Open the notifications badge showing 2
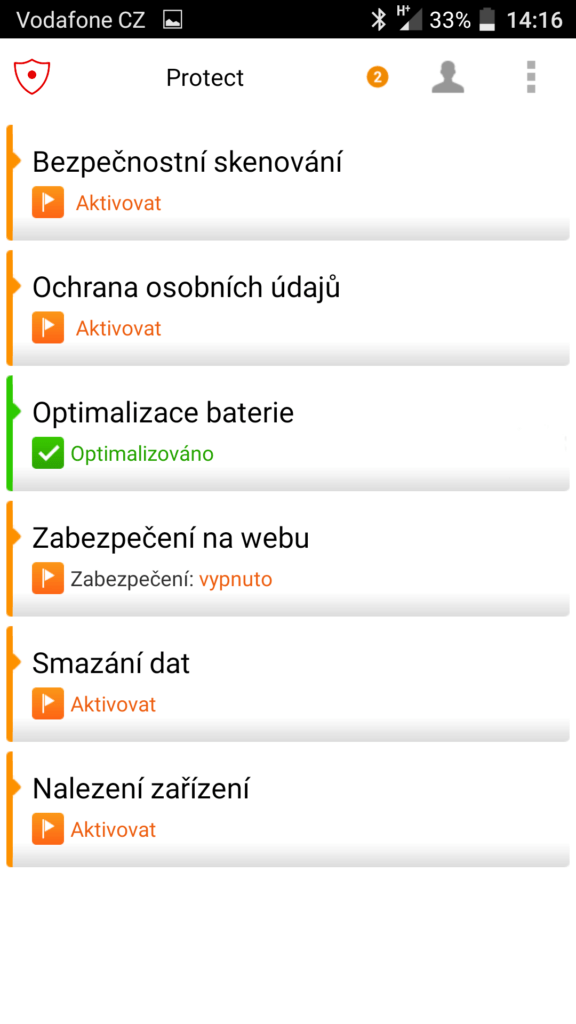This screenshot has width=576, height=1024. pyautogui.click(x=377, y=77)
